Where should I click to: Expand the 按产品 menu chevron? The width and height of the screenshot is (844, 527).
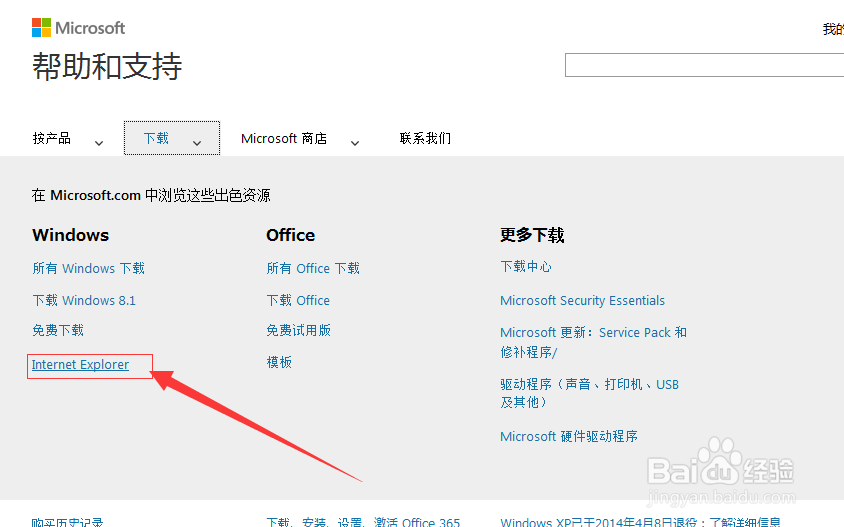click(x=99, y=143)
